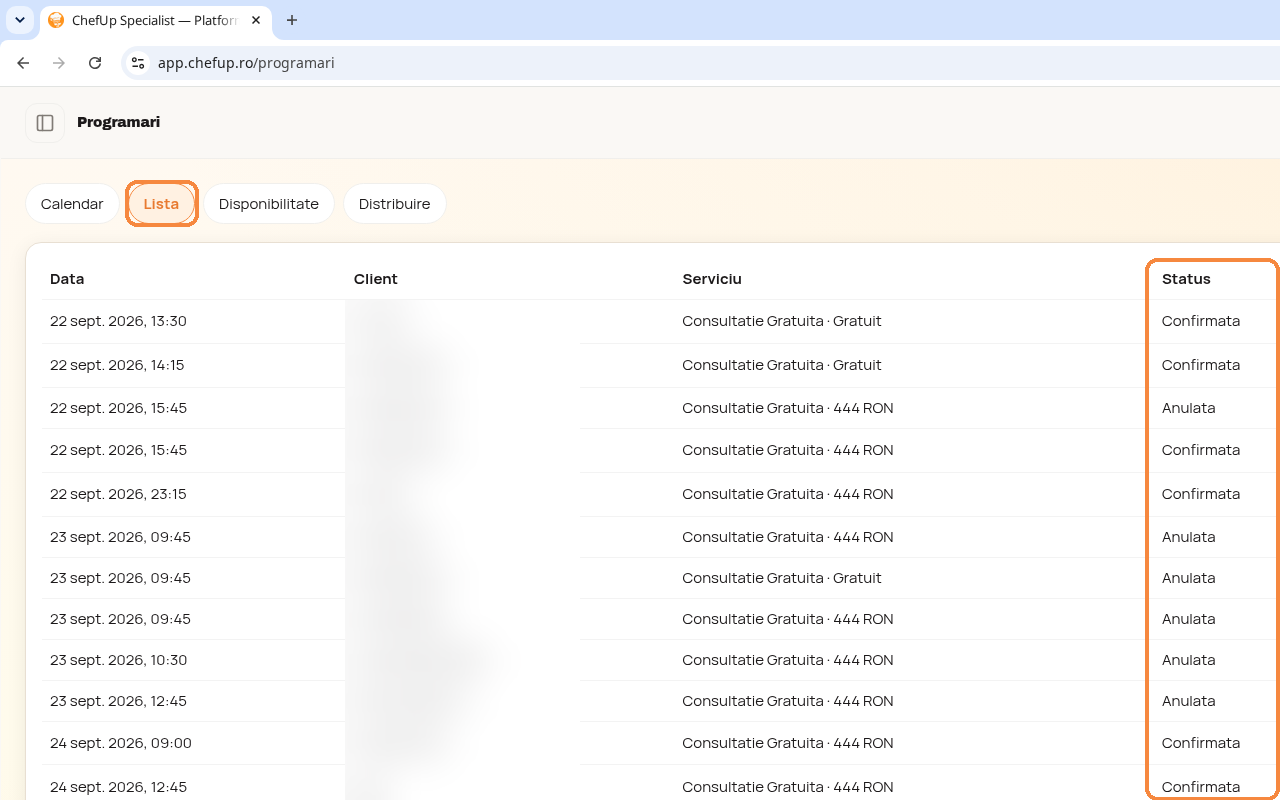Expand the tab search dropdown chevron
Screen dimensions: 1280x800
[x=20, y=20]
